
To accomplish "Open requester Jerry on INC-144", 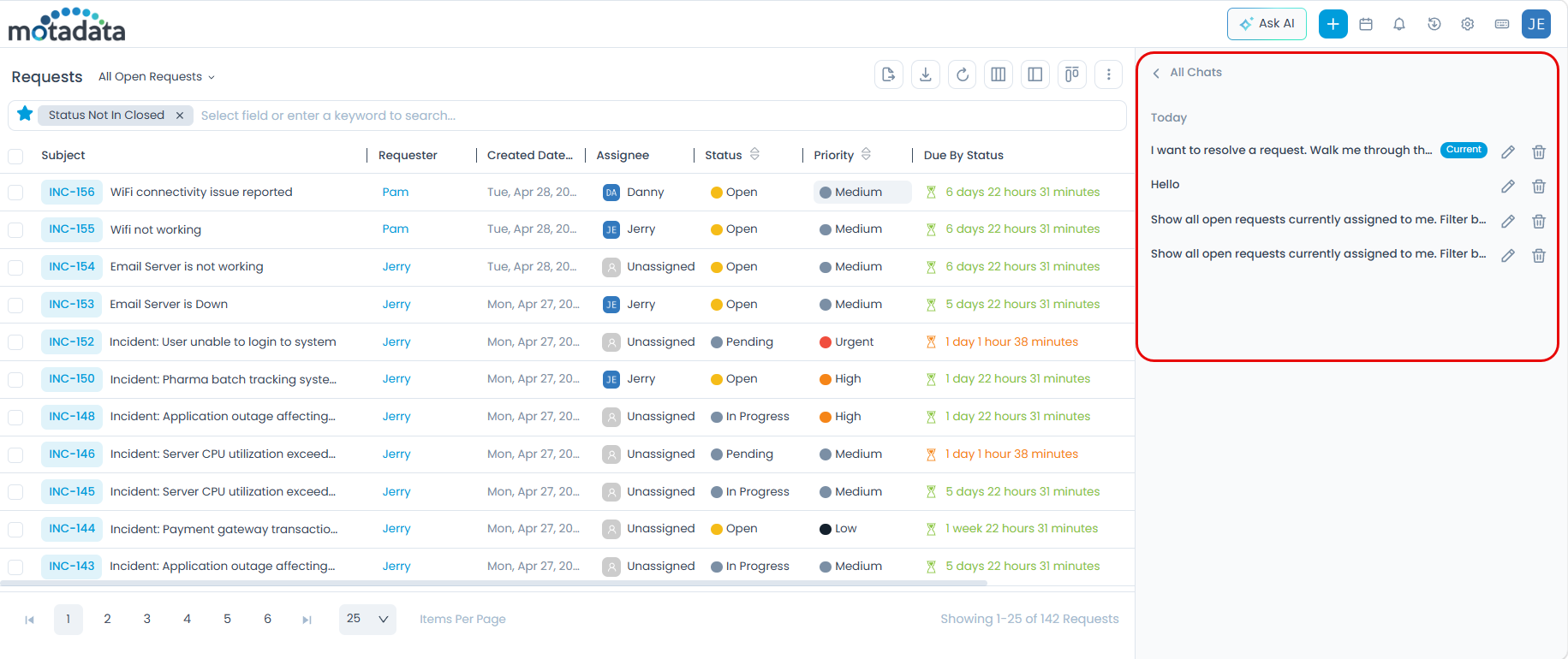I will (396, 528).
